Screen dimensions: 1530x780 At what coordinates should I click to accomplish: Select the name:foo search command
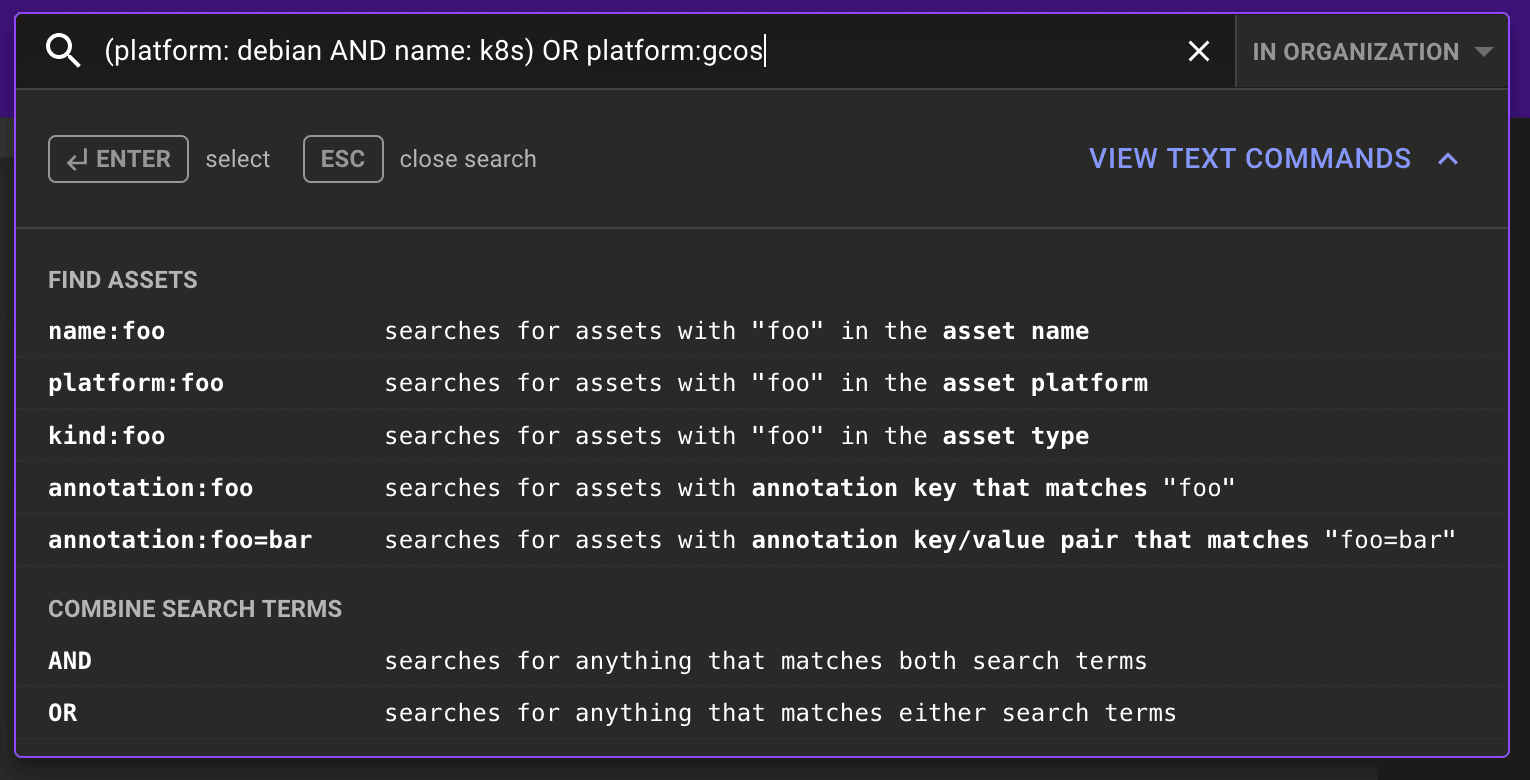tap(106, 330)
